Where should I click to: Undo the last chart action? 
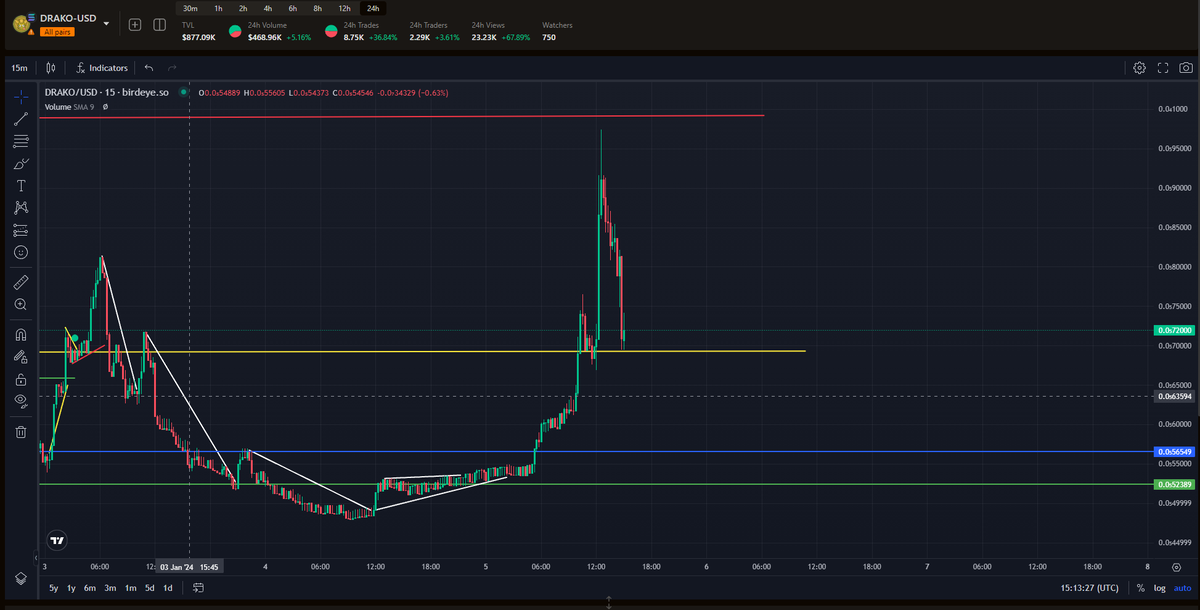(x=149, y=68)
